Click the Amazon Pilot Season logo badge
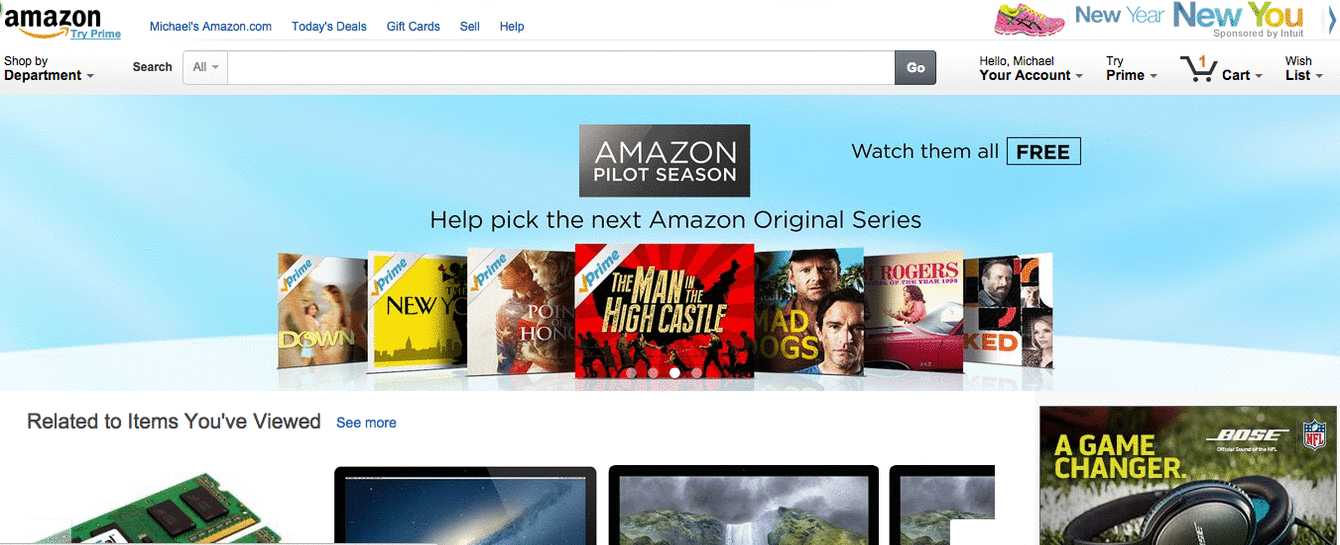Image resolution: width=1340 pixels, height=545 pixels. pyautogui.click(x=664, y=160)
